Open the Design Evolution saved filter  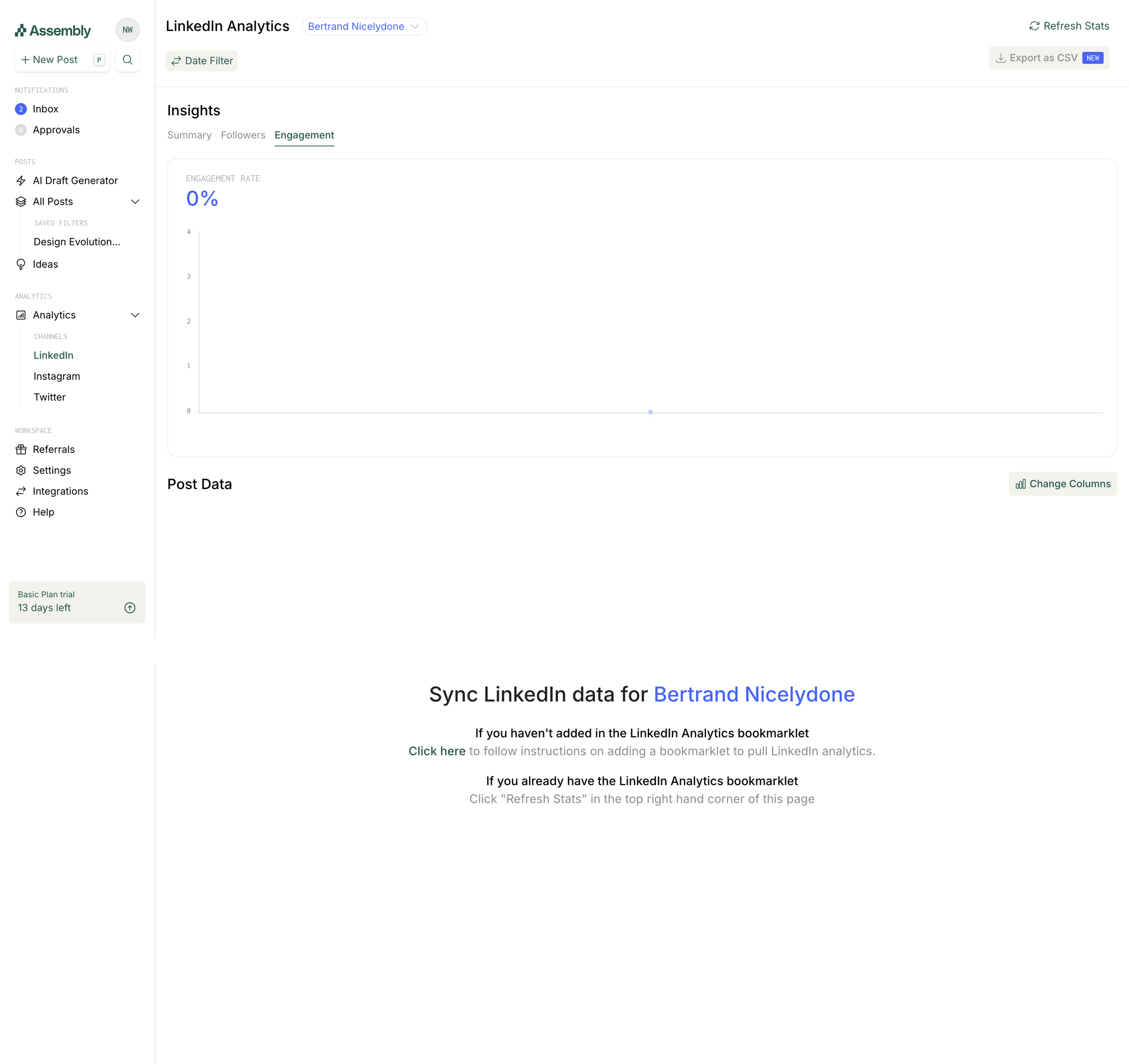(x=77, y=242)
